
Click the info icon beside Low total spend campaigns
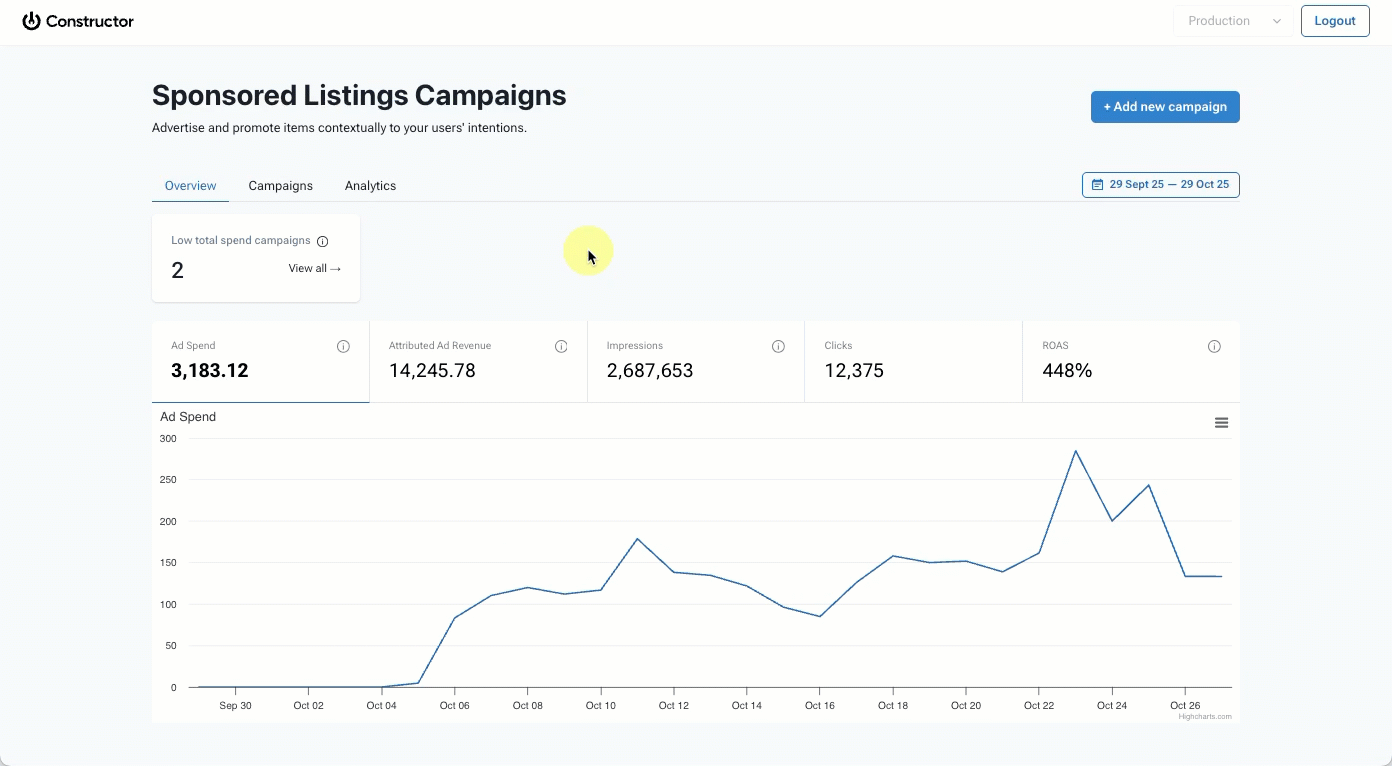[322, 241]
